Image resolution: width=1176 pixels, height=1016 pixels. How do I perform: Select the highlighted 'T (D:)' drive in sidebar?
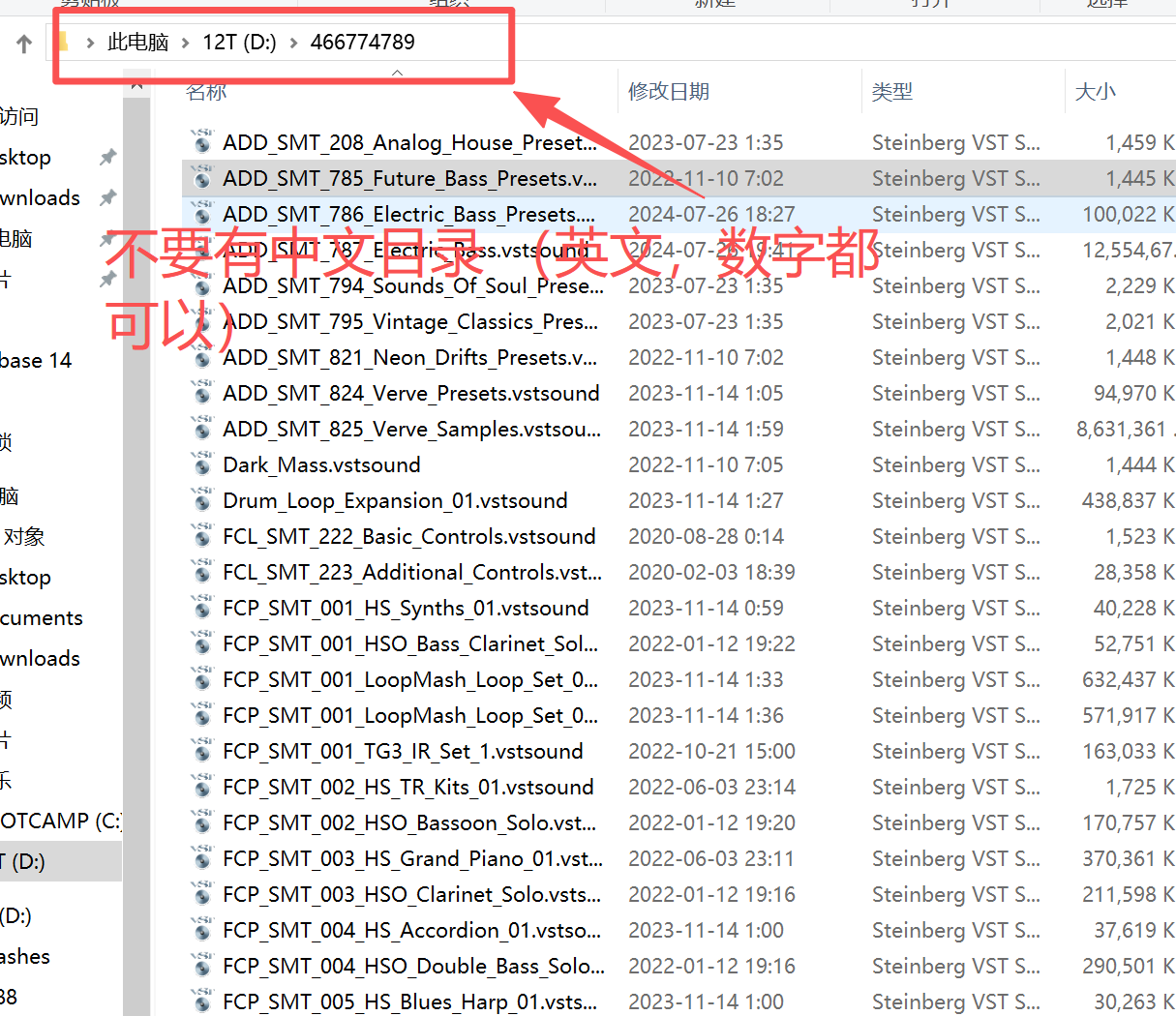point(61,861)
